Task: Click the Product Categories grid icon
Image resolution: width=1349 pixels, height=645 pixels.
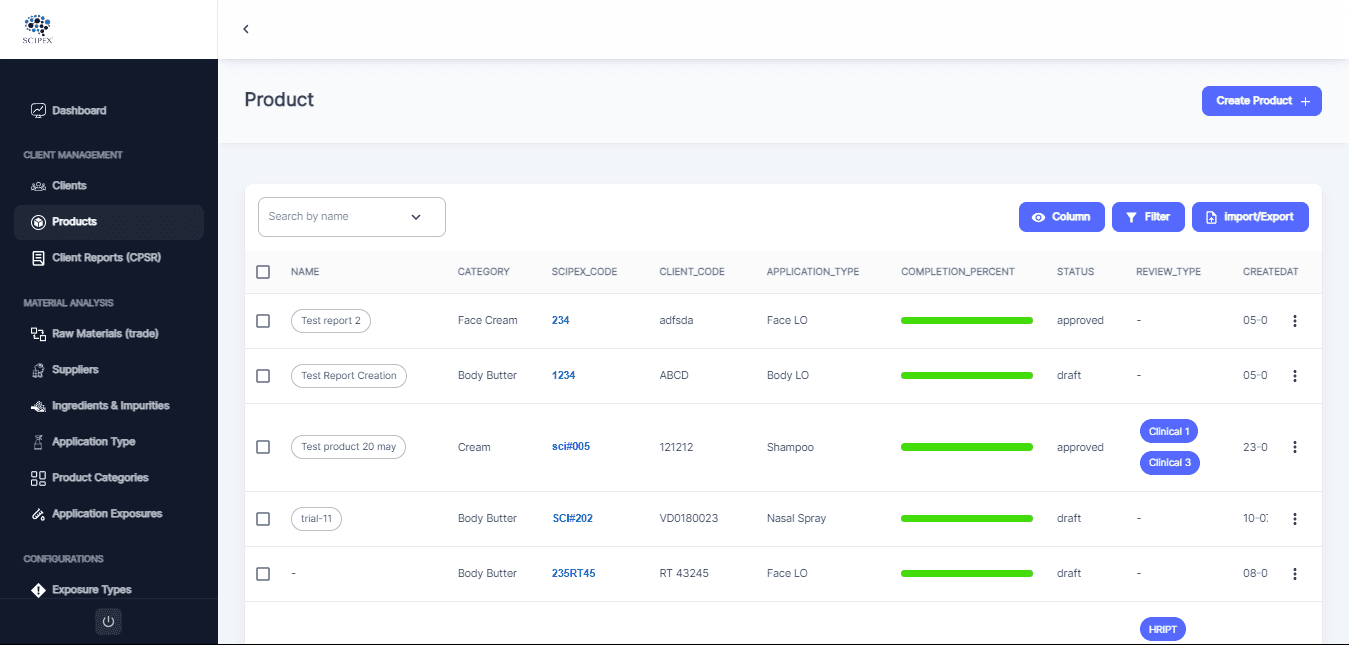Action: pos(38,478)
